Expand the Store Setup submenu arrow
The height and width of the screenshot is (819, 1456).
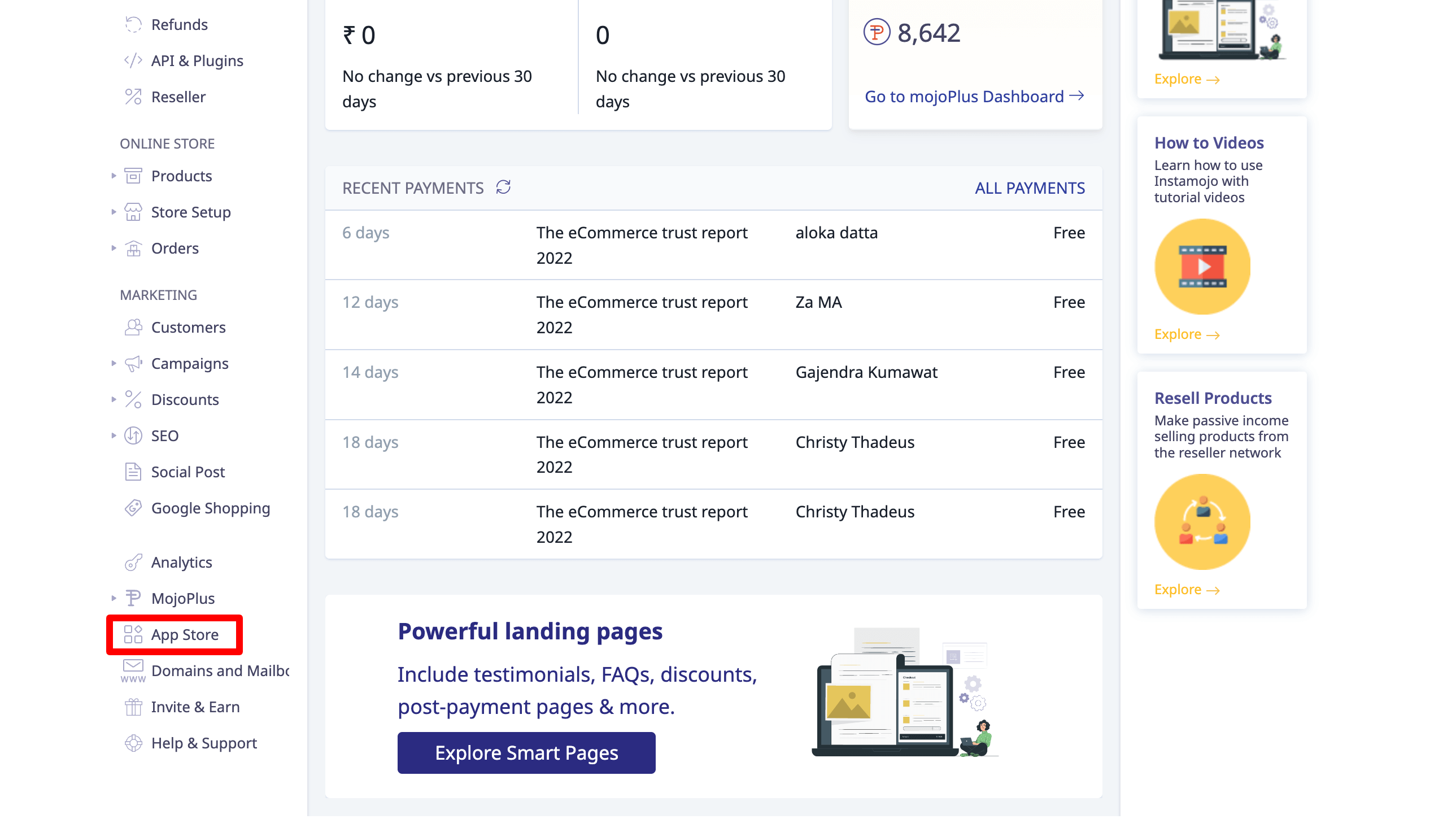tap(114, 212)
